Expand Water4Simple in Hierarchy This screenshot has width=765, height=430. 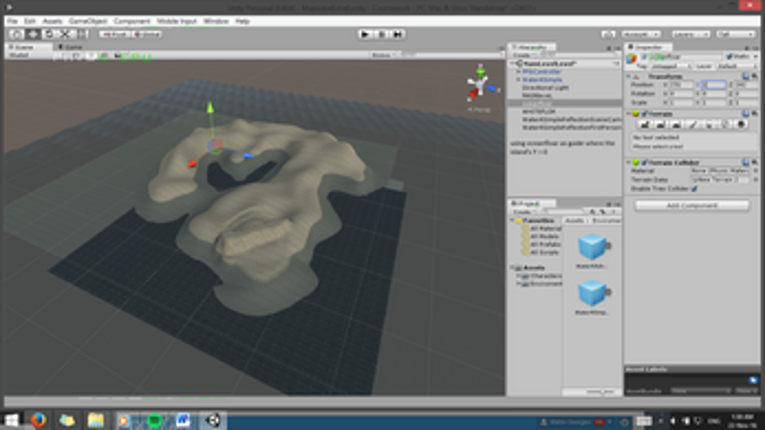click(518, 80)
